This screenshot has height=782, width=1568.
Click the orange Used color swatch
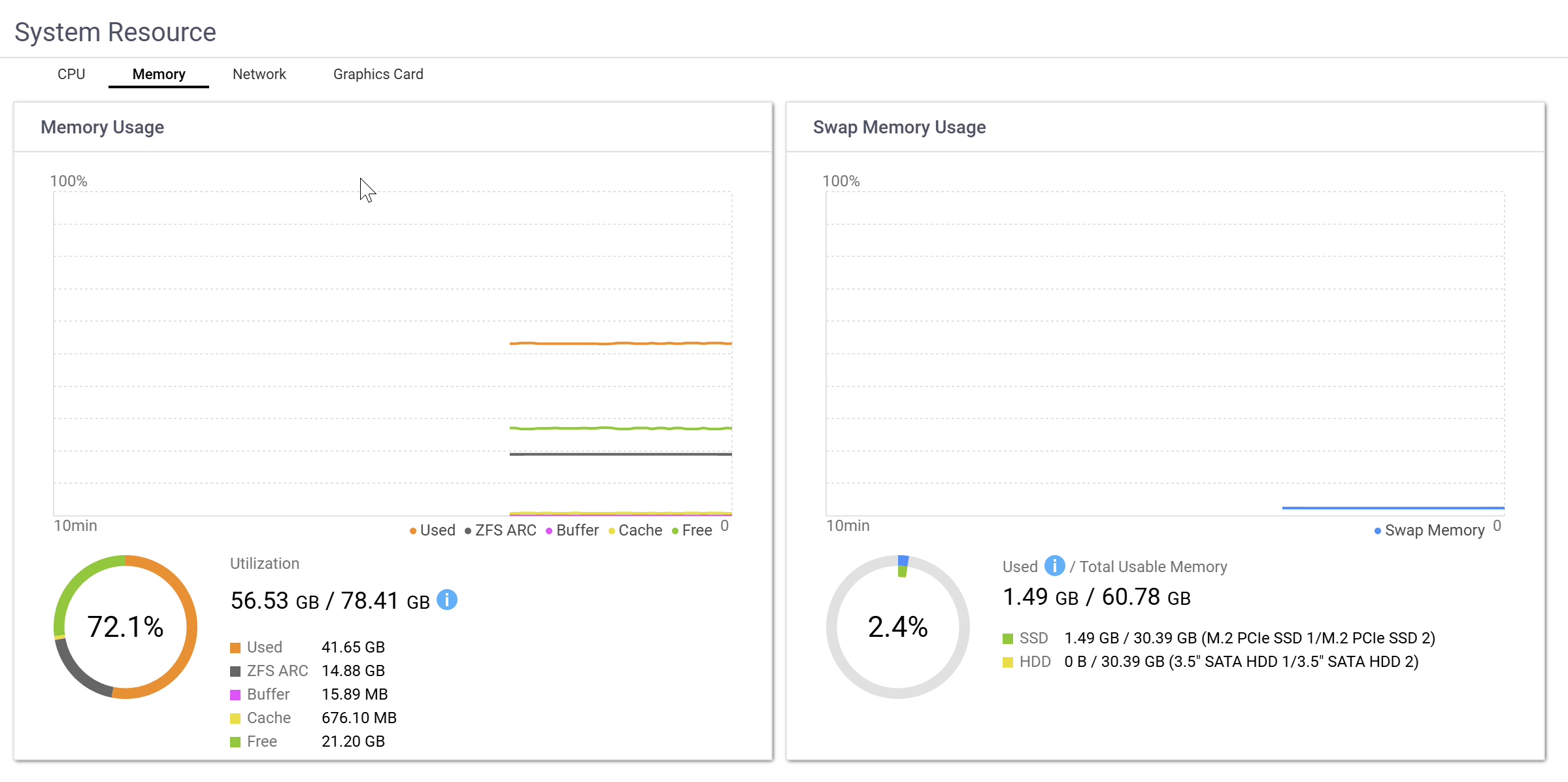[x=235, y=647]
